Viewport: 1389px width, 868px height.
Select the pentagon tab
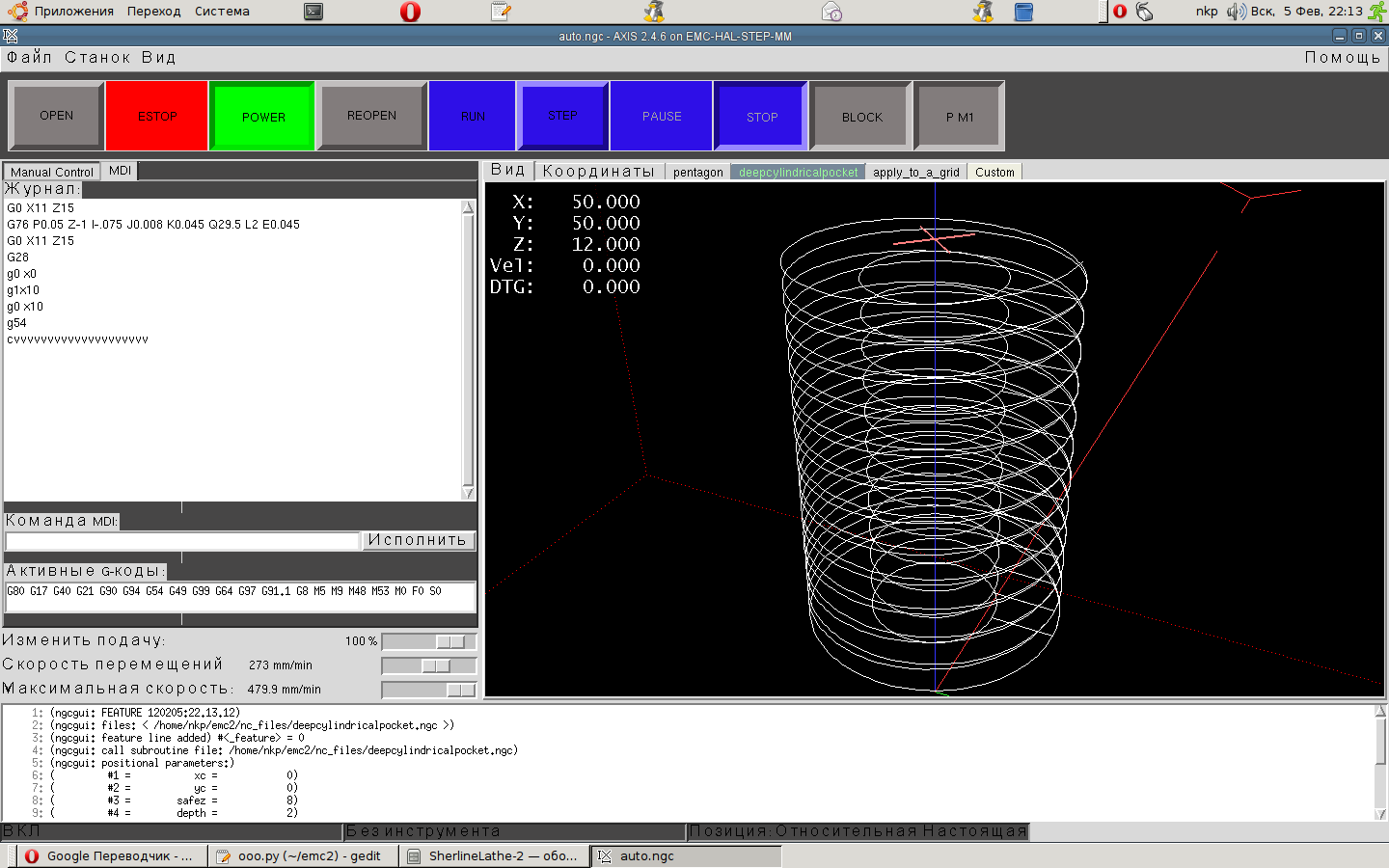click(x=697, y=173)
